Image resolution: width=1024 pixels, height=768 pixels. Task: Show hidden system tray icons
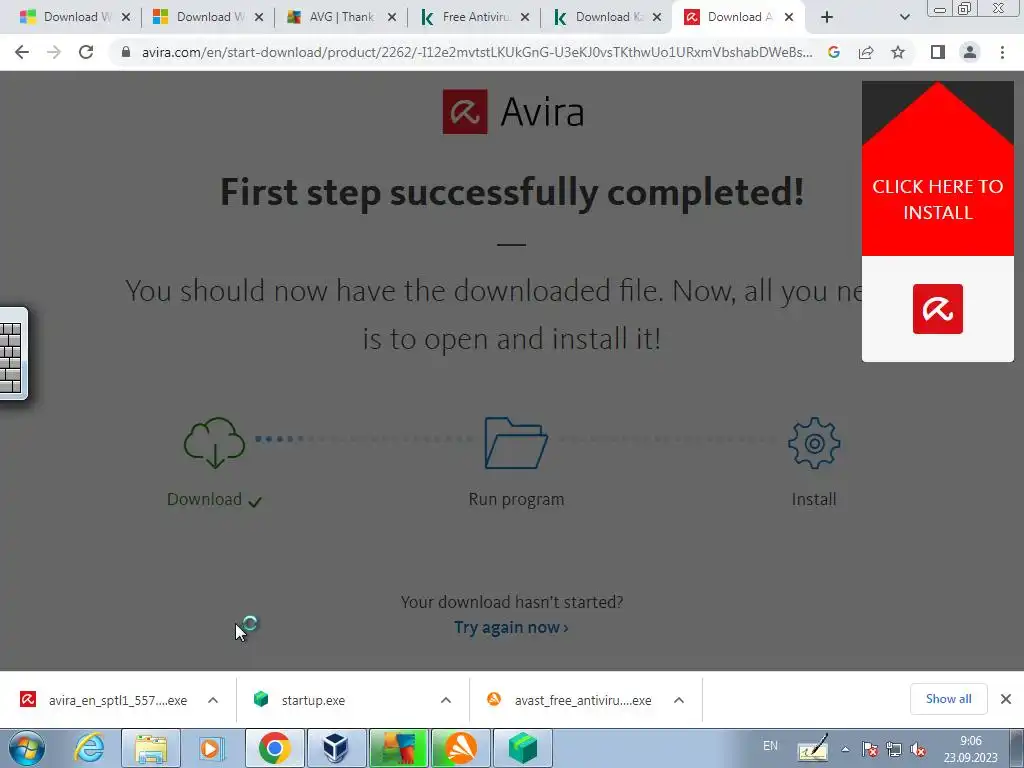(x=845, y=749)
